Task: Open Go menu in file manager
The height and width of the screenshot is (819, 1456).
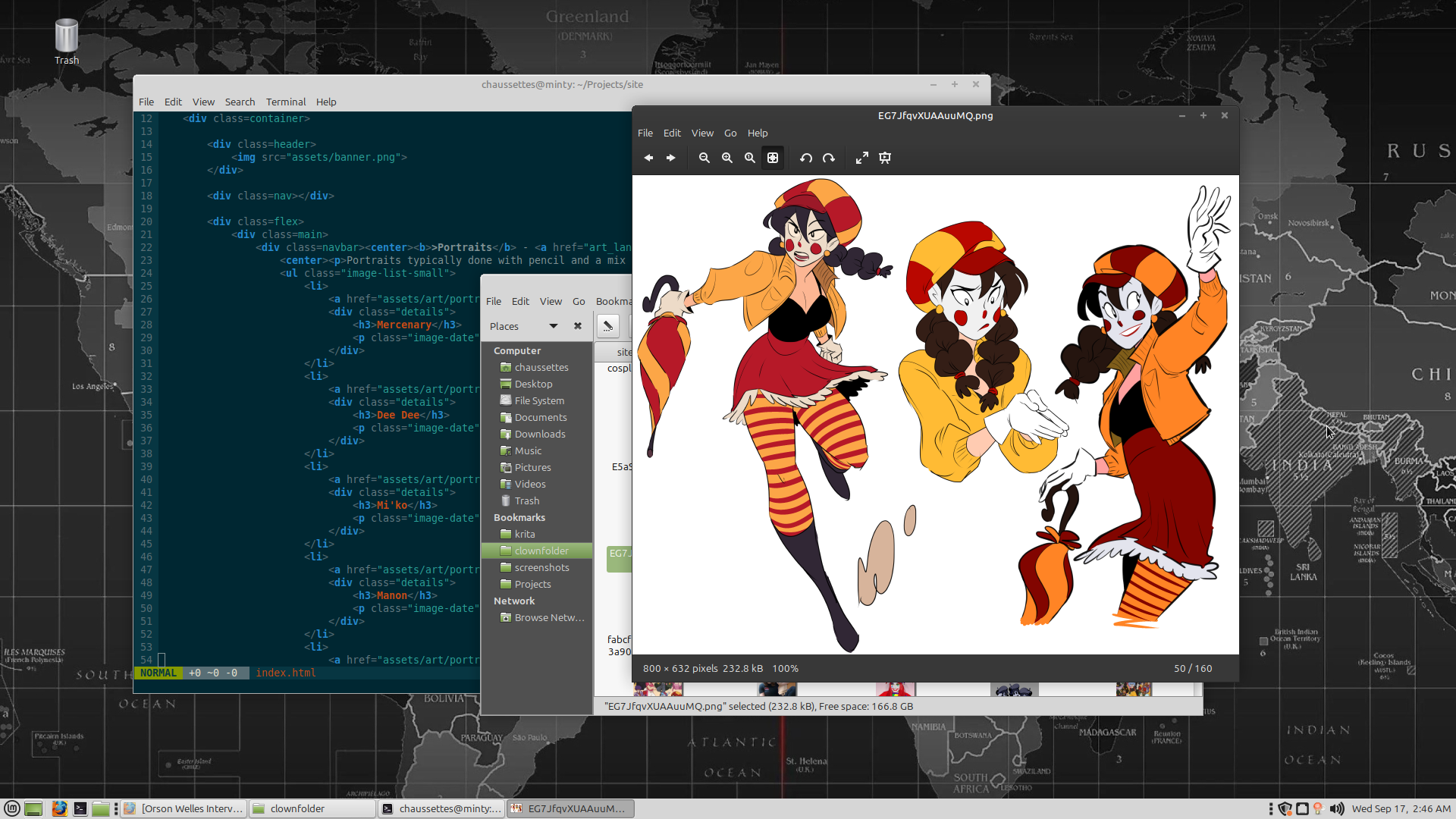Action: click(x=579, y=301)
